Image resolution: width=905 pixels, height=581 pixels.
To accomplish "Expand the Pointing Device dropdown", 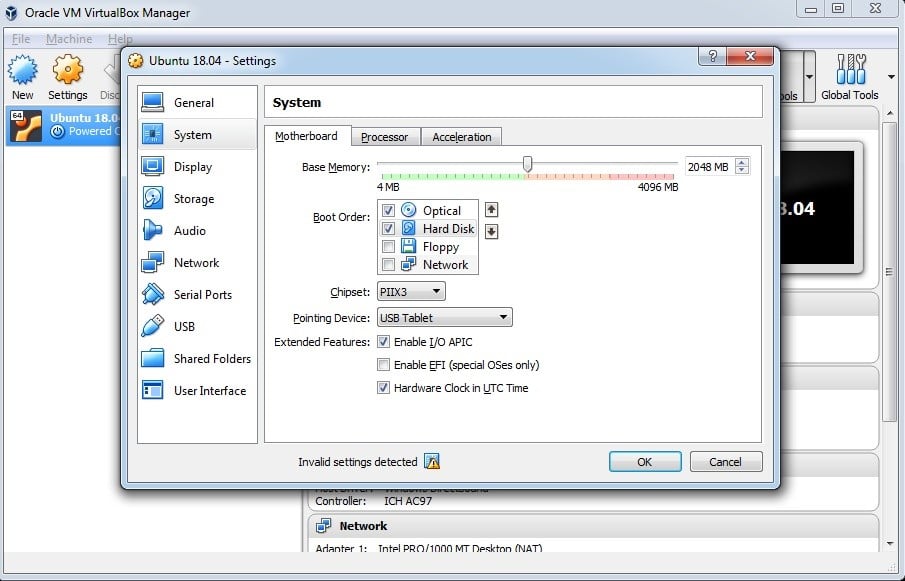I will coord(444,318).
